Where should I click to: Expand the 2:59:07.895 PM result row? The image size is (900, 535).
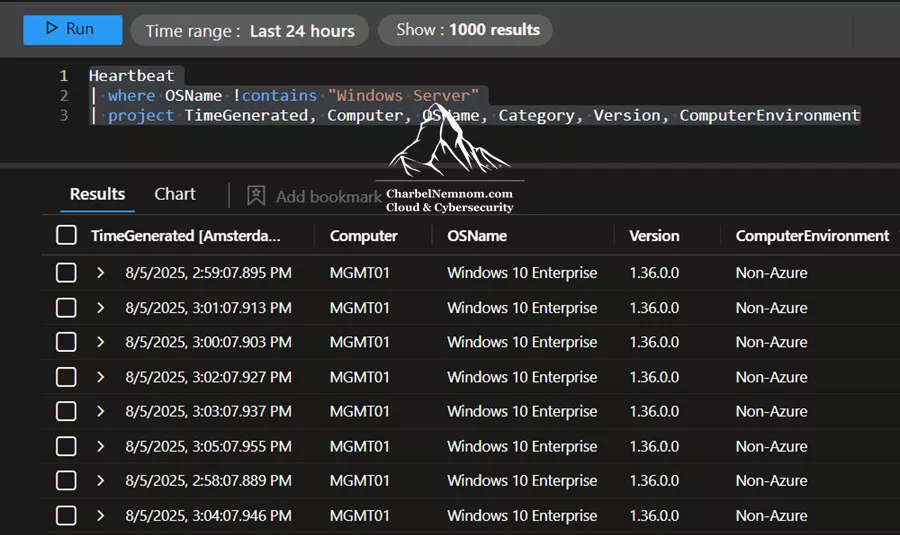(x=100, y=273)
